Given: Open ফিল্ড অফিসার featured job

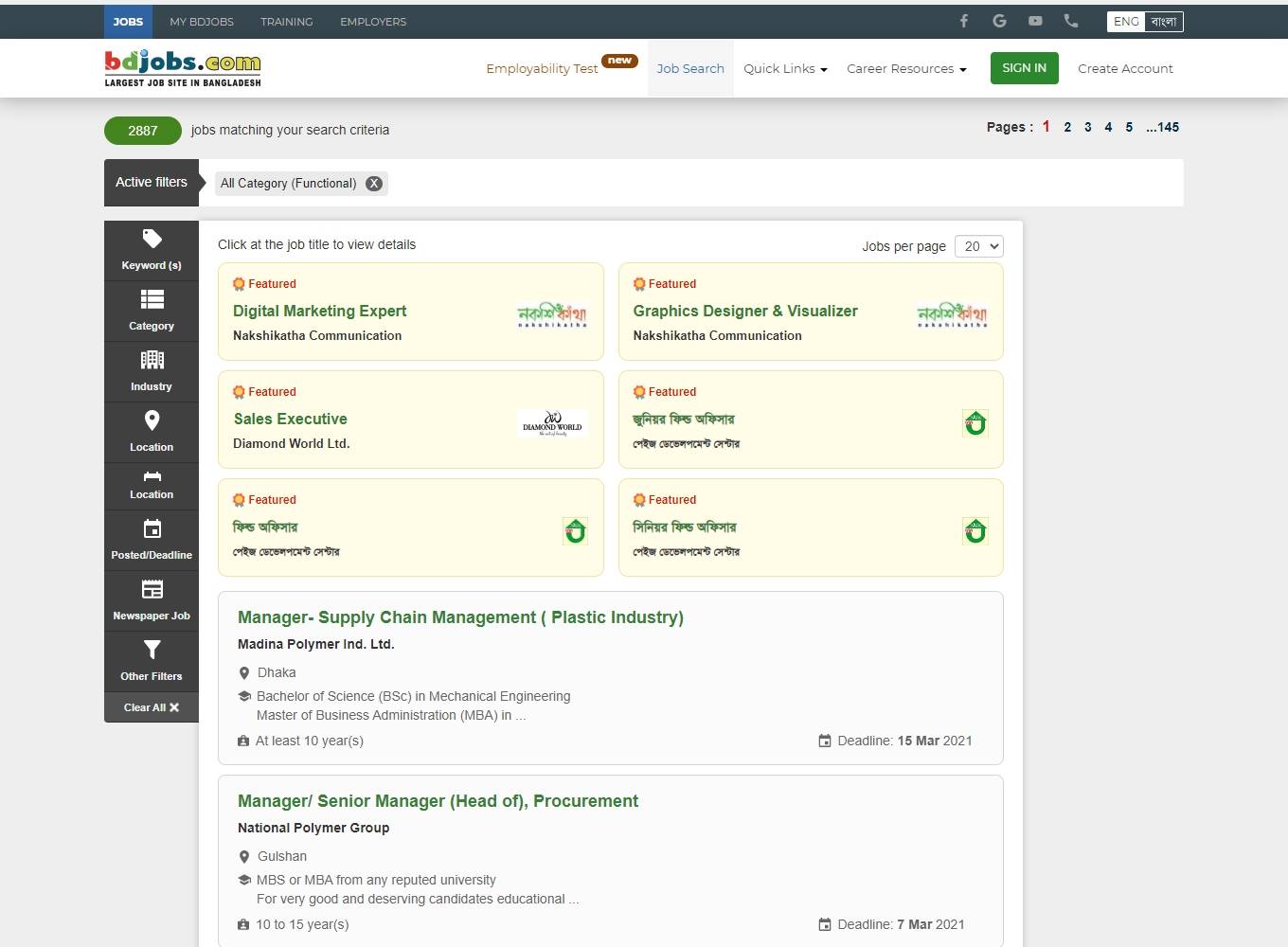Looking at the screenshot, I should (265, 527).
